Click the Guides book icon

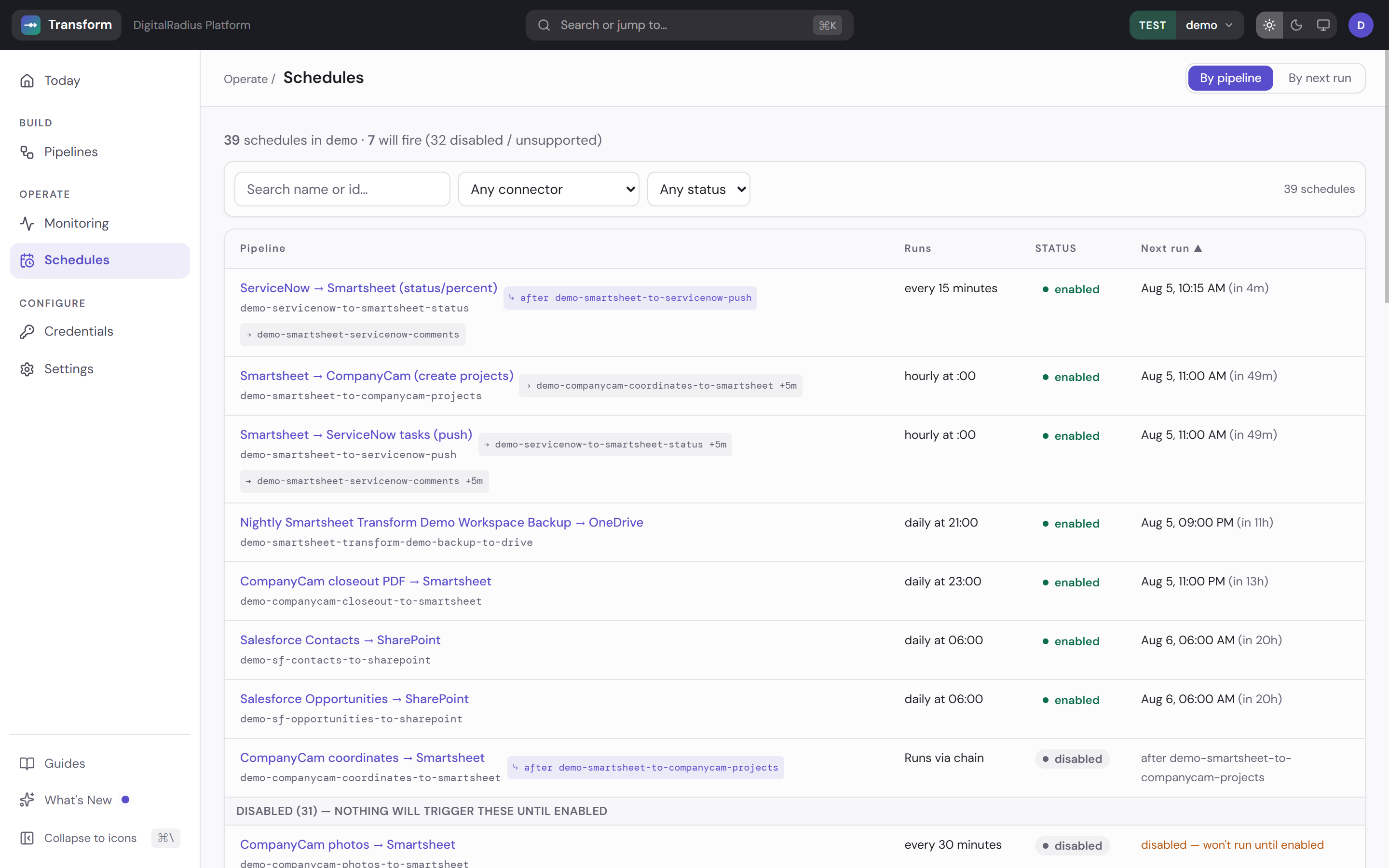(x=27, y=763)
